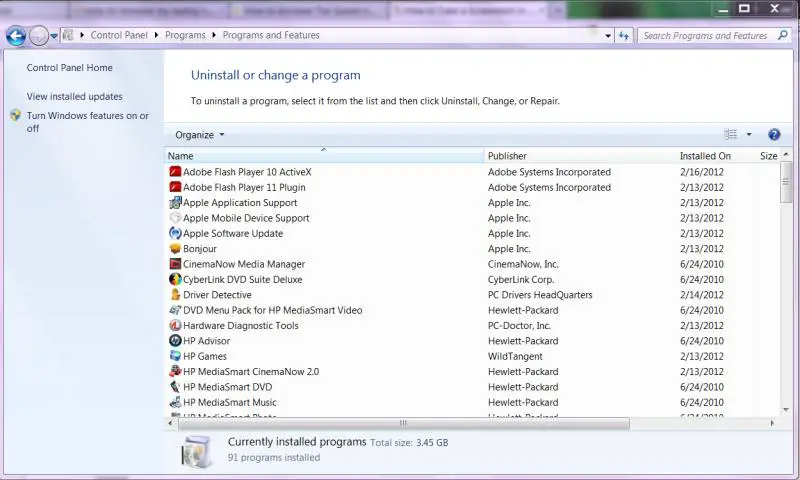The width and height of the screenshot is (800, 480).
Task: Click the Apple Mobile Device Support icon
Action: [x=175, y=217]
